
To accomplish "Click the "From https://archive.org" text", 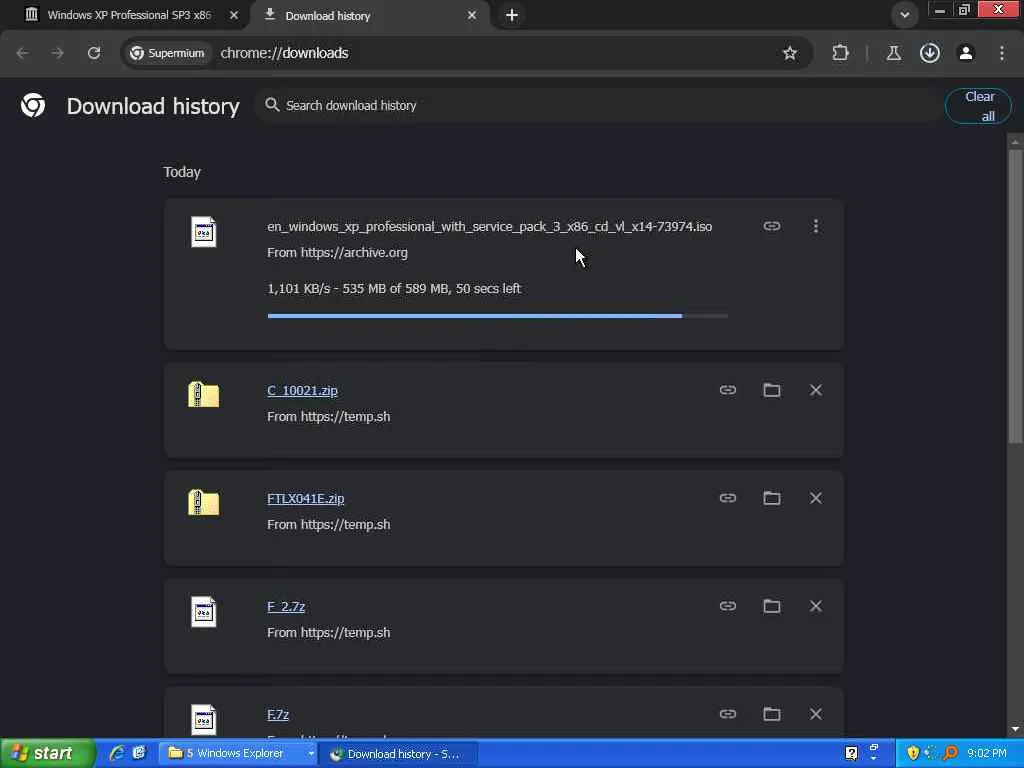I will 338,253.
